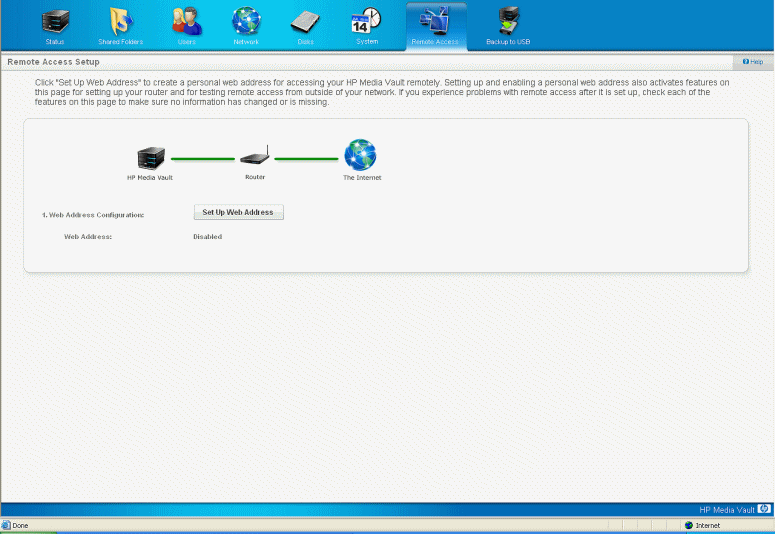Click the Router icon in diagram
The image size is (775, 534).
pyautogui.click(x=255, y=157)
